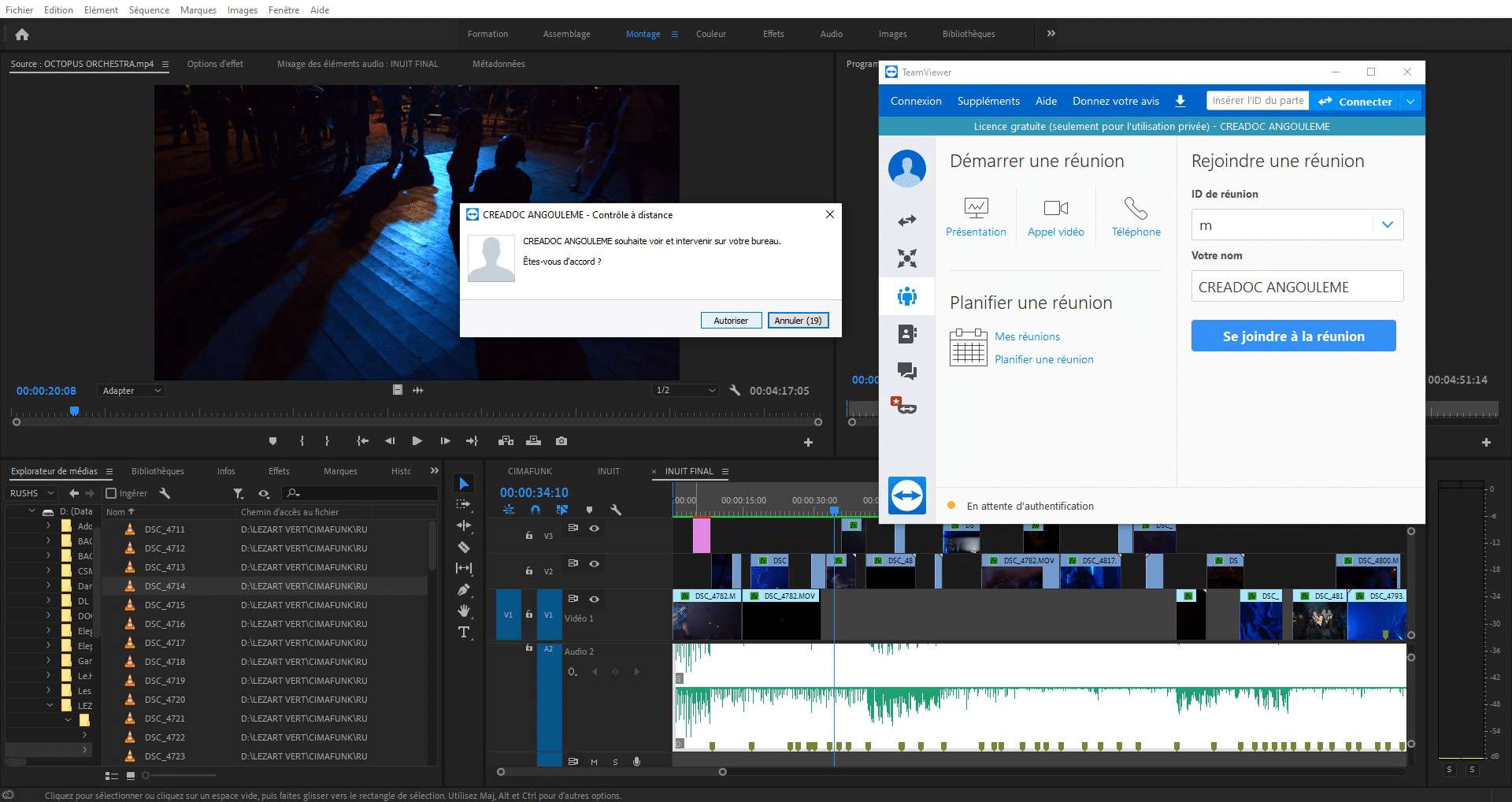The height and width of the screenshot is (802, 1512).
Task: Add a marker in the Source monitor
Action: point(272,441)
